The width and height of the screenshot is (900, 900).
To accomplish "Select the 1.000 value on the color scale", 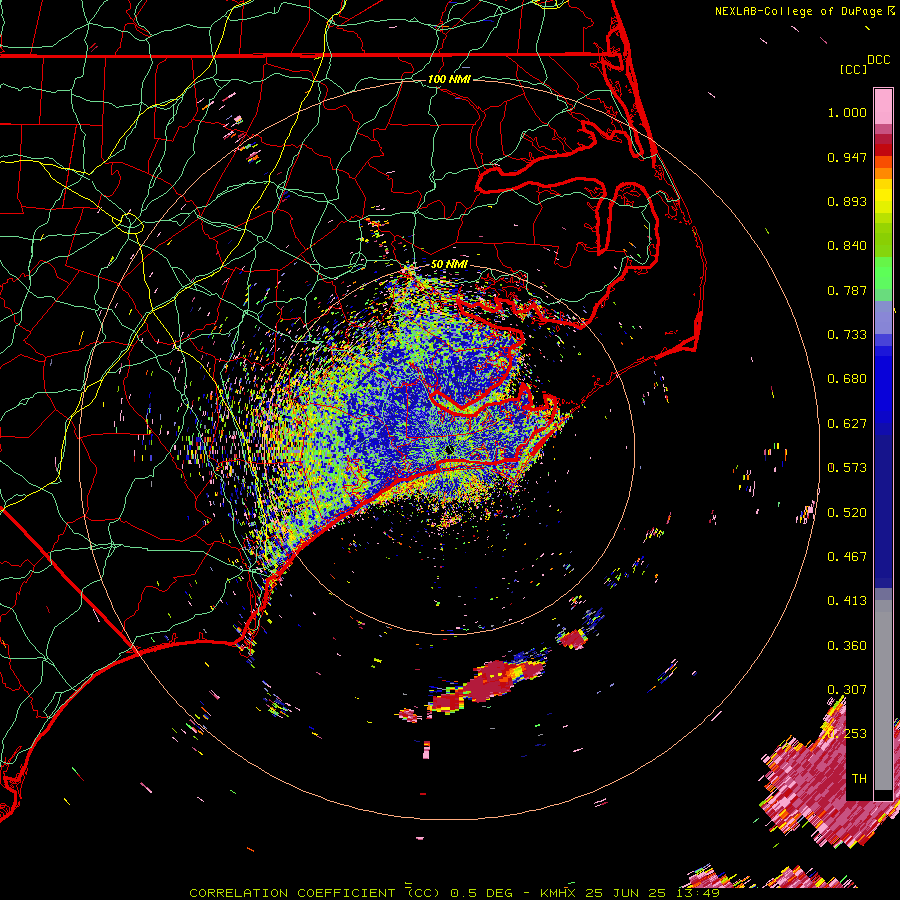I will [847, 112].
